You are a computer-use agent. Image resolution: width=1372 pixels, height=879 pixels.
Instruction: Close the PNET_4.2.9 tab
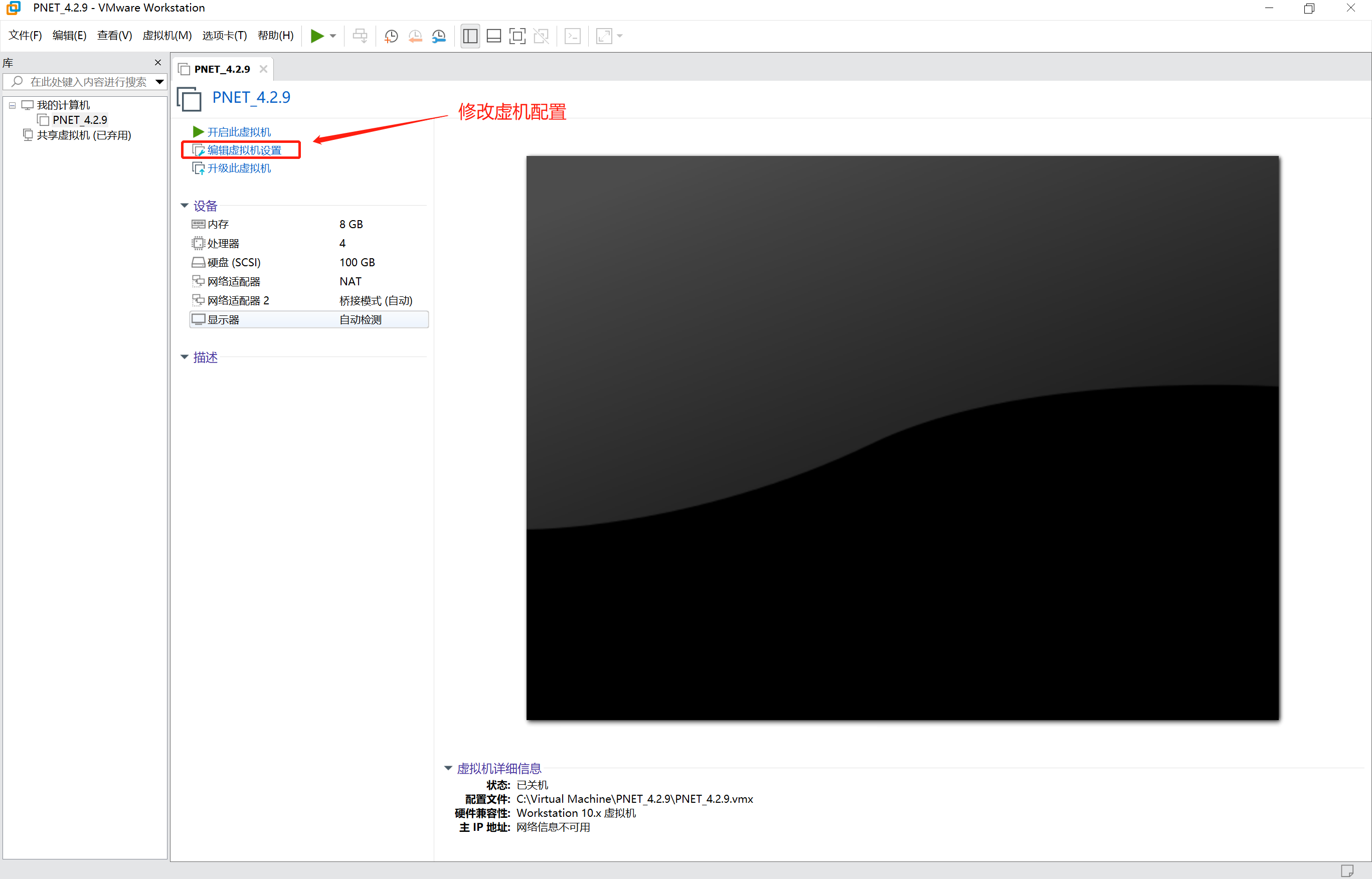[x=263, y=69]
